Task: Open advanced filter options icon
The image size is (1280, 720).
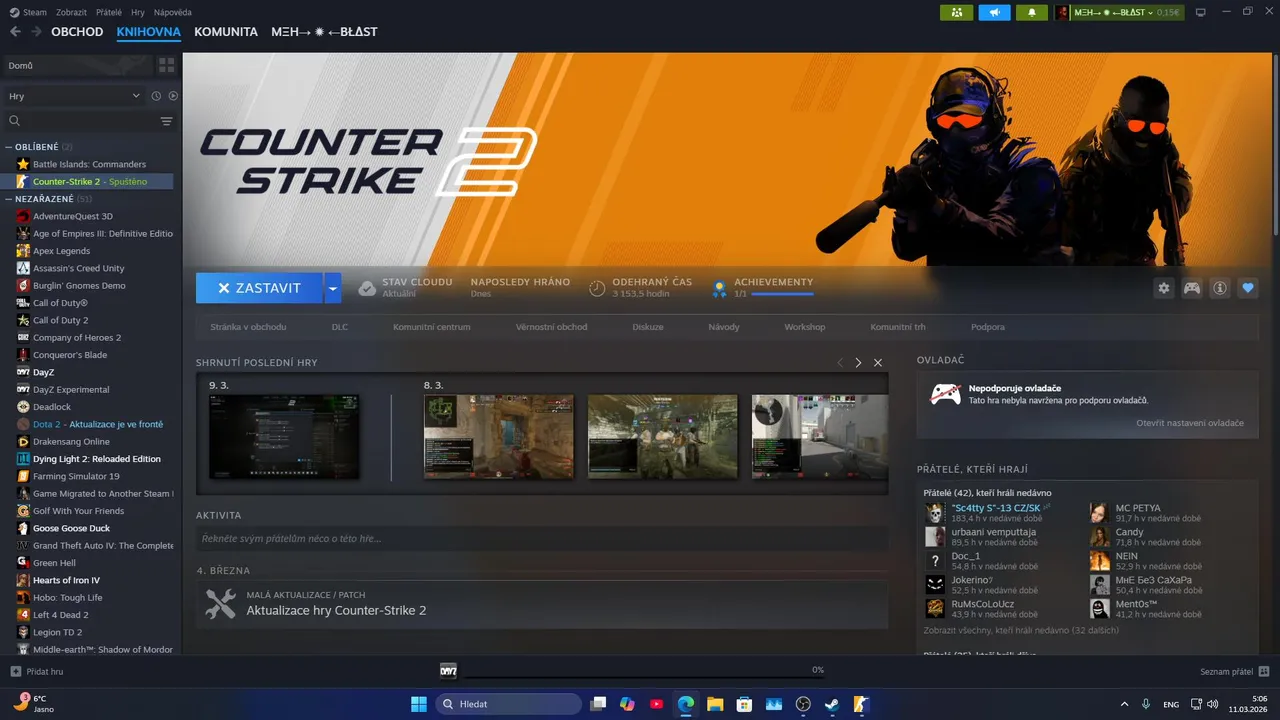Action: coord(166,121)
